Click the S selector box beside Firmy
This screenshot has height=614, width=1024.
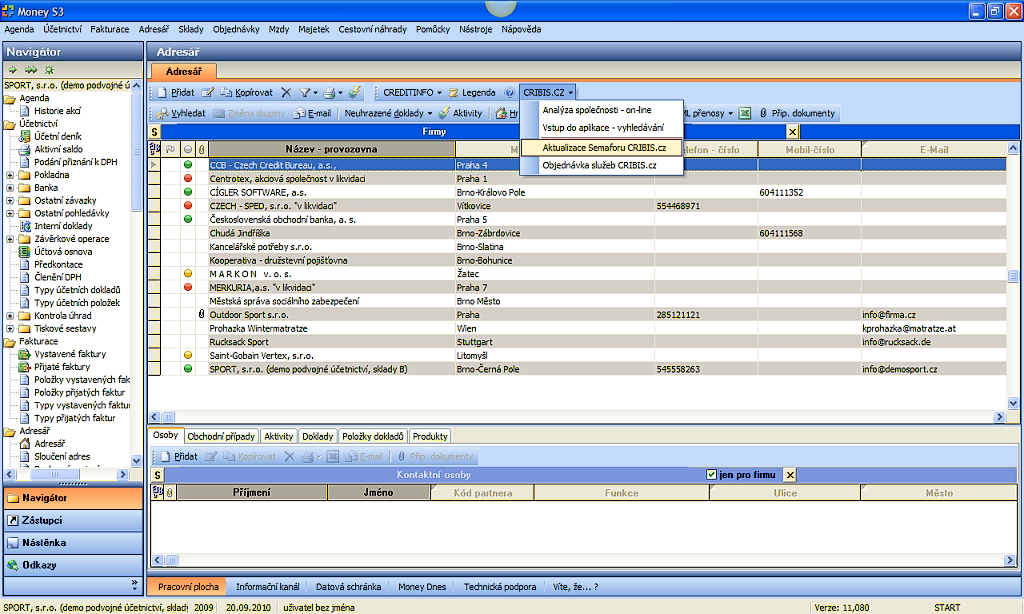click(155, 131)
